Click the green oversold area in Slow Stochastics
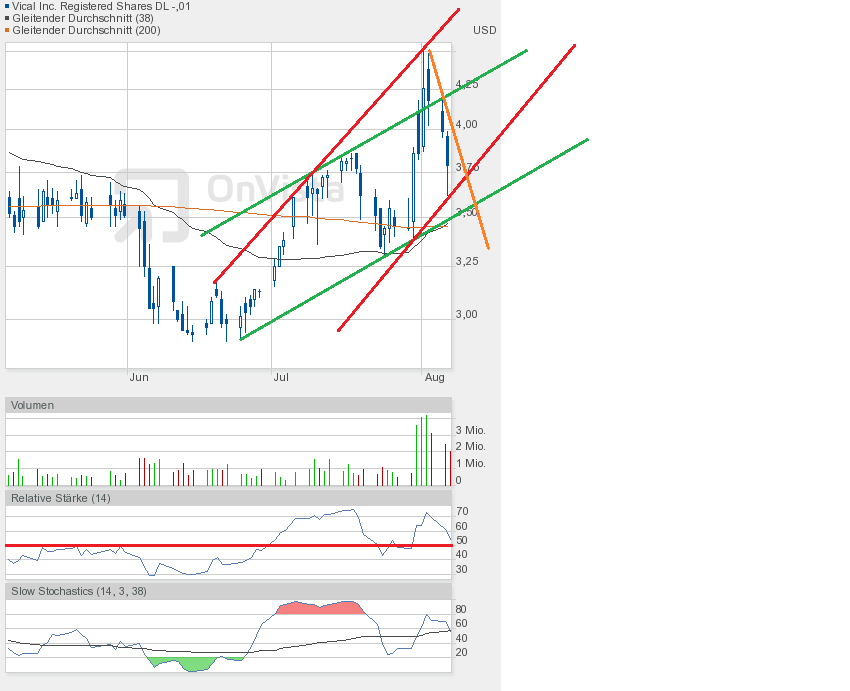Image resolution: width=850 pixels, height=691 pixels. point(180,662)
